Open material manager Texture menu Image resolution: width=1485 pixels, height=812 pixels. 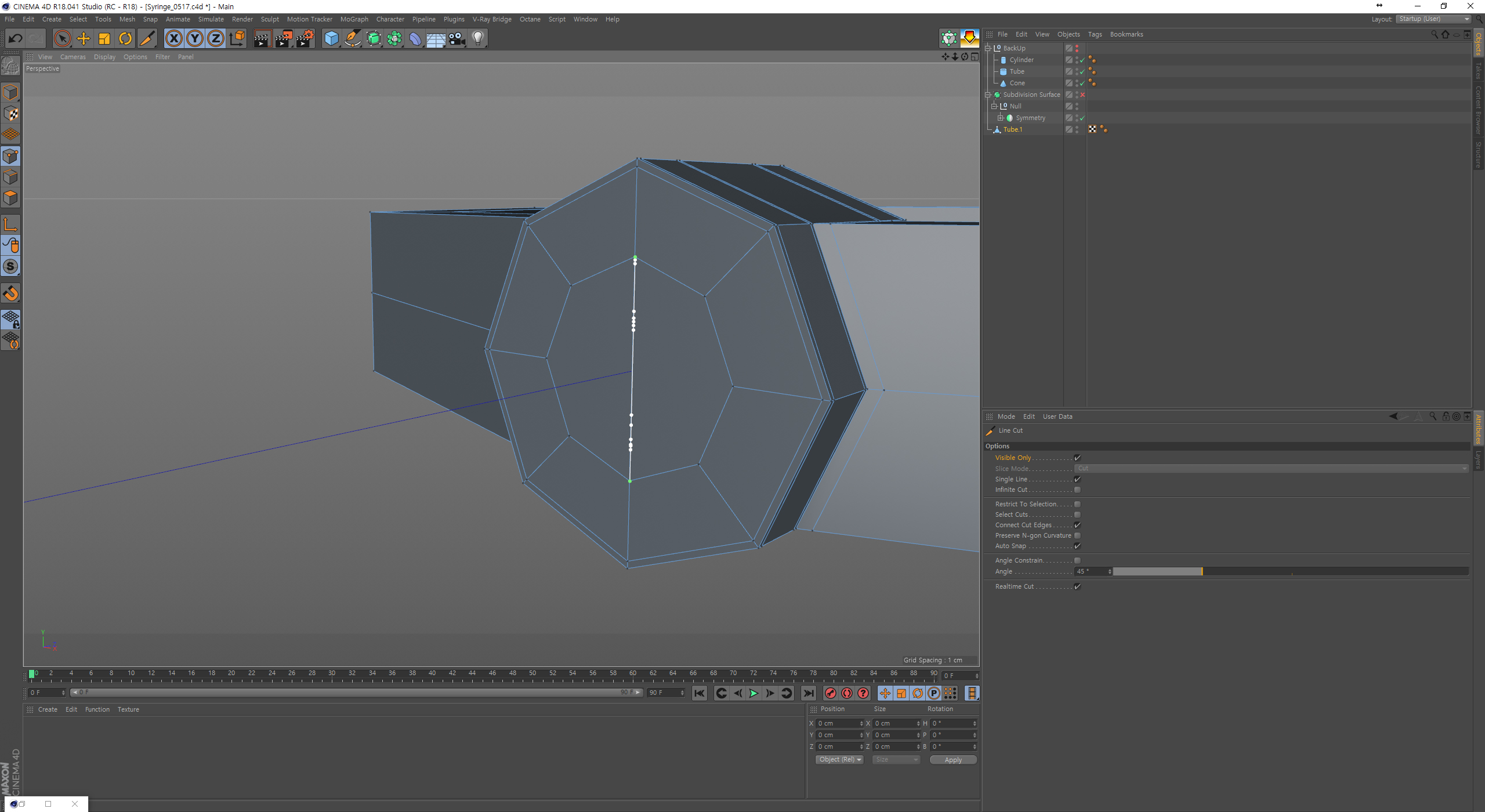pos(128,709)
